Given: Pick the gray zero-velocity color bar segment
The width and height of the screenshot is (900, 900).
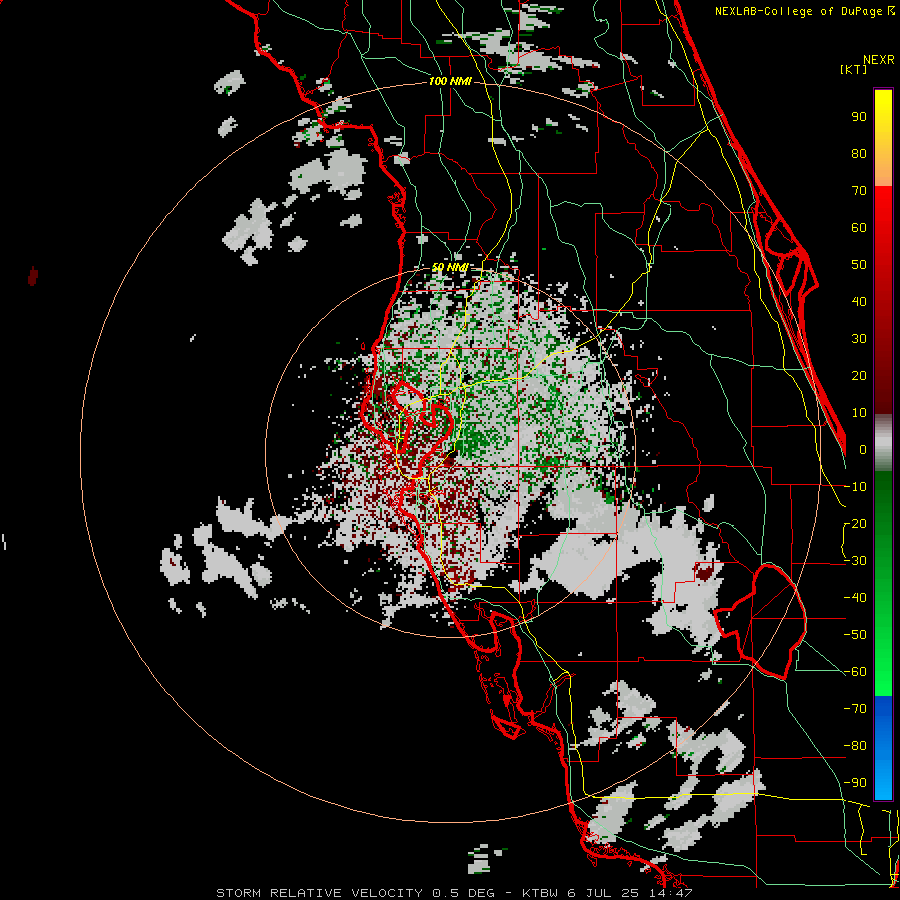Looking at the screenshot, I should (883, 443).
